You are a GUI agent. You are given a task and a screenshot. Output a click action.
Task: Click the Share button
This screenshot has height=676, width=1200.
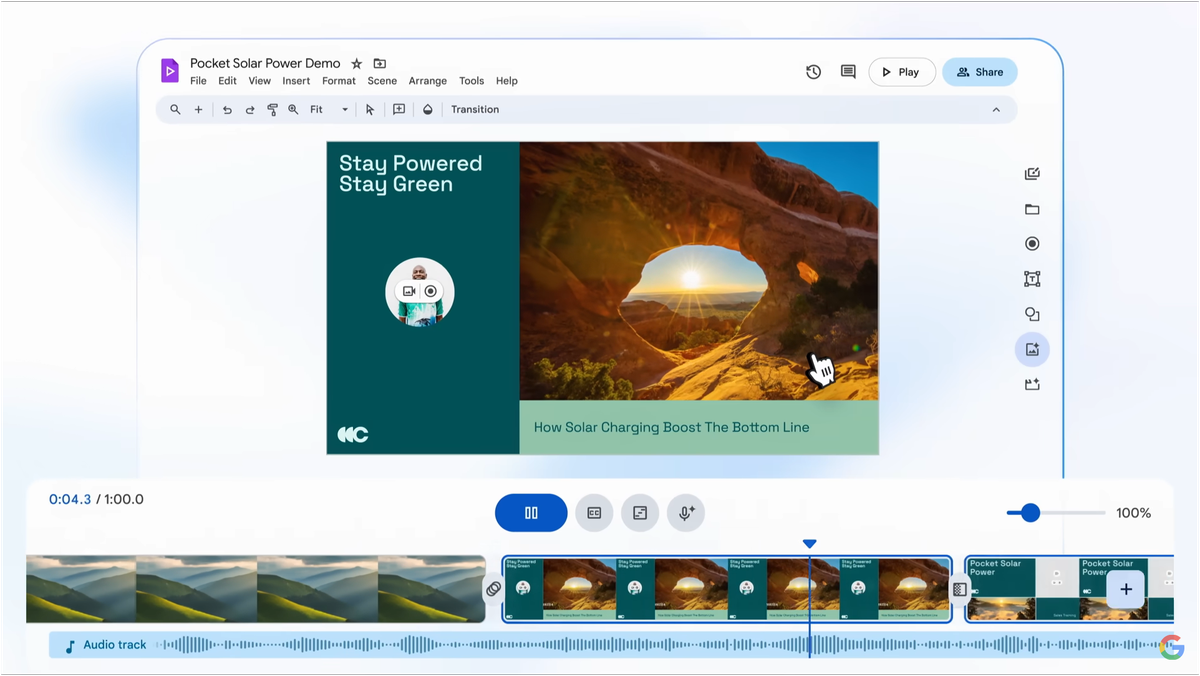979,72
